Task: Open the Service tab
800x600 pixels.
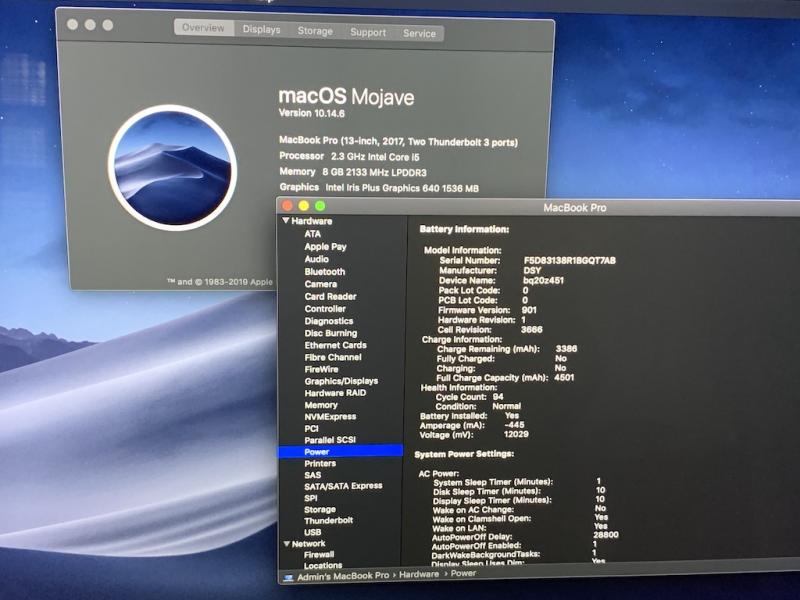Action: pyautogui.click(x=419, y=34)
